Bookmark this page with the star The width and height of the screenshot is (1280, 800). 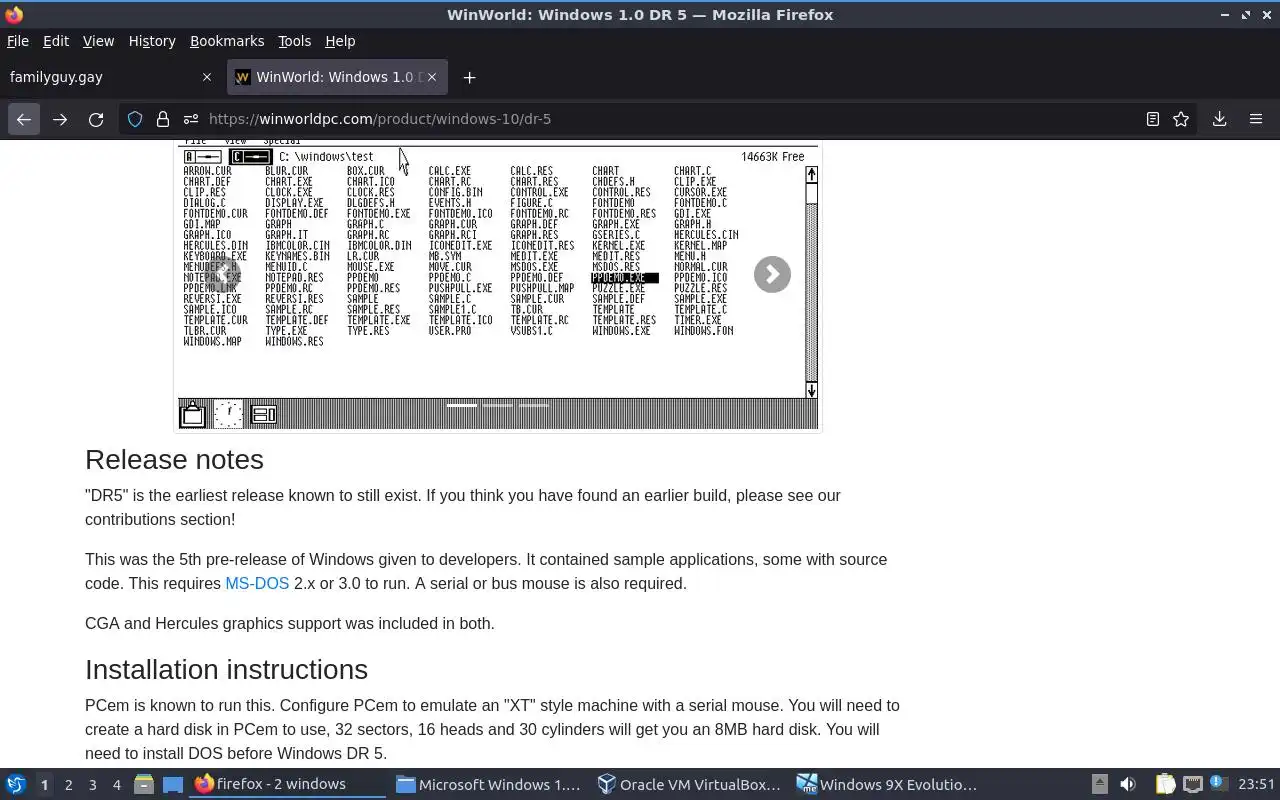tap(1181, 119)
